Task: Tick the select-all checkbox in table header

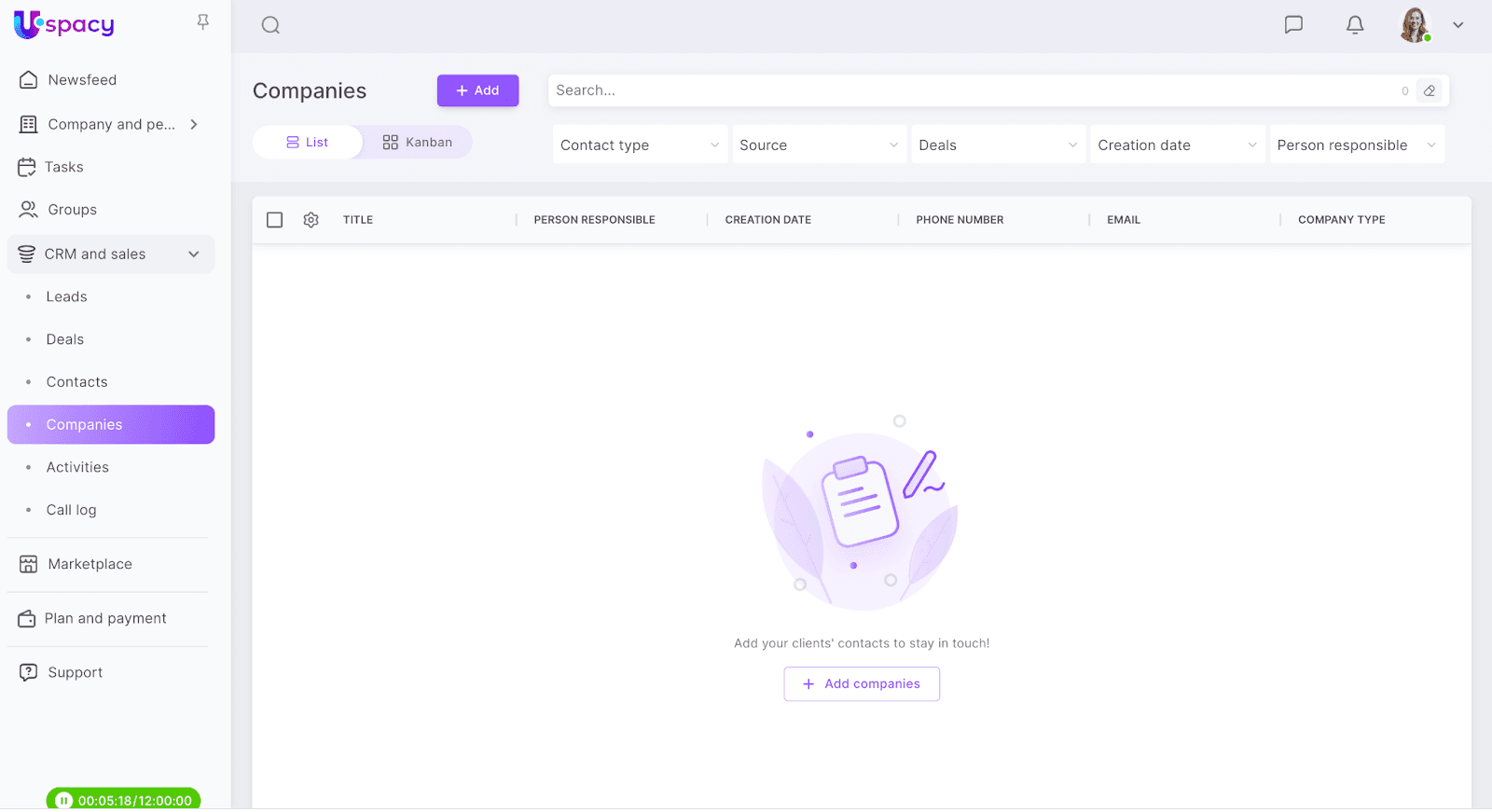Action: [x=275, y=220]
